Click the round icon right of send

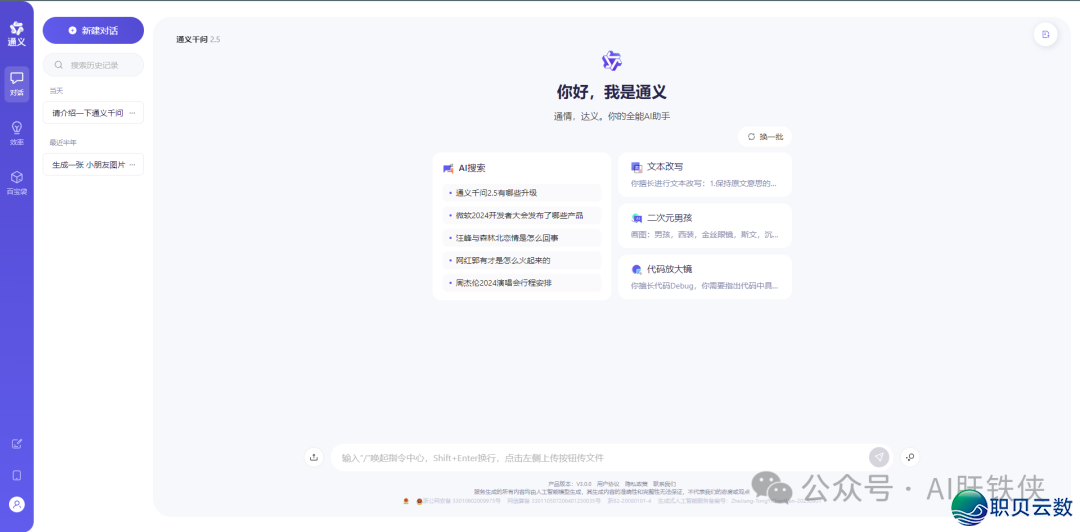point(911,457)
